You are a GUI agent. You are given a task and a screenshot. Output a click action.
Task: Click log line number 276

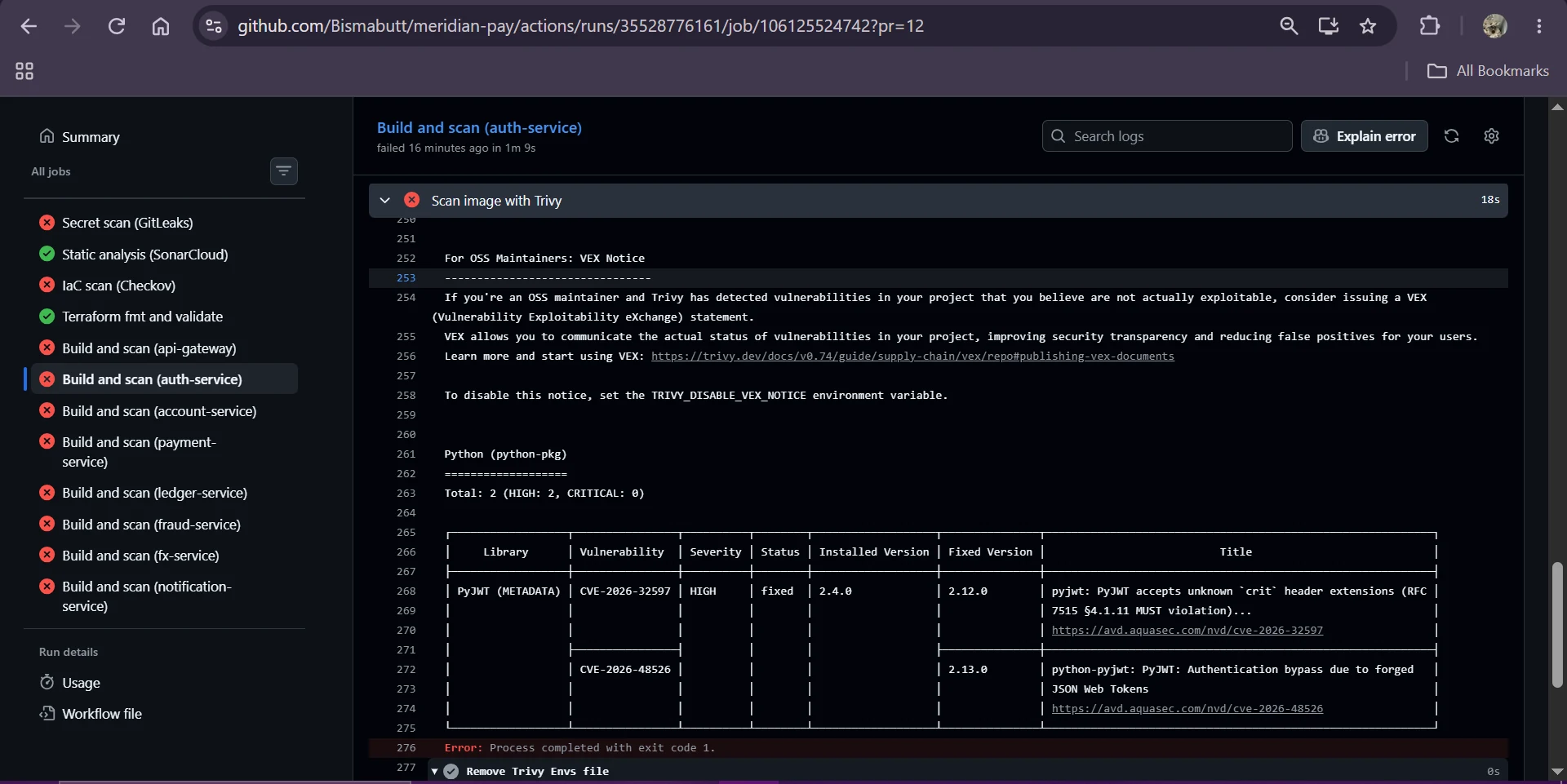406,748
